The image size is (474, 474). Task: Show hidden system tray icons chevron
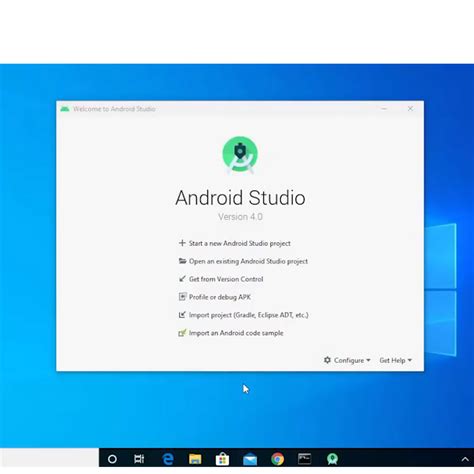tap(465, 459)
